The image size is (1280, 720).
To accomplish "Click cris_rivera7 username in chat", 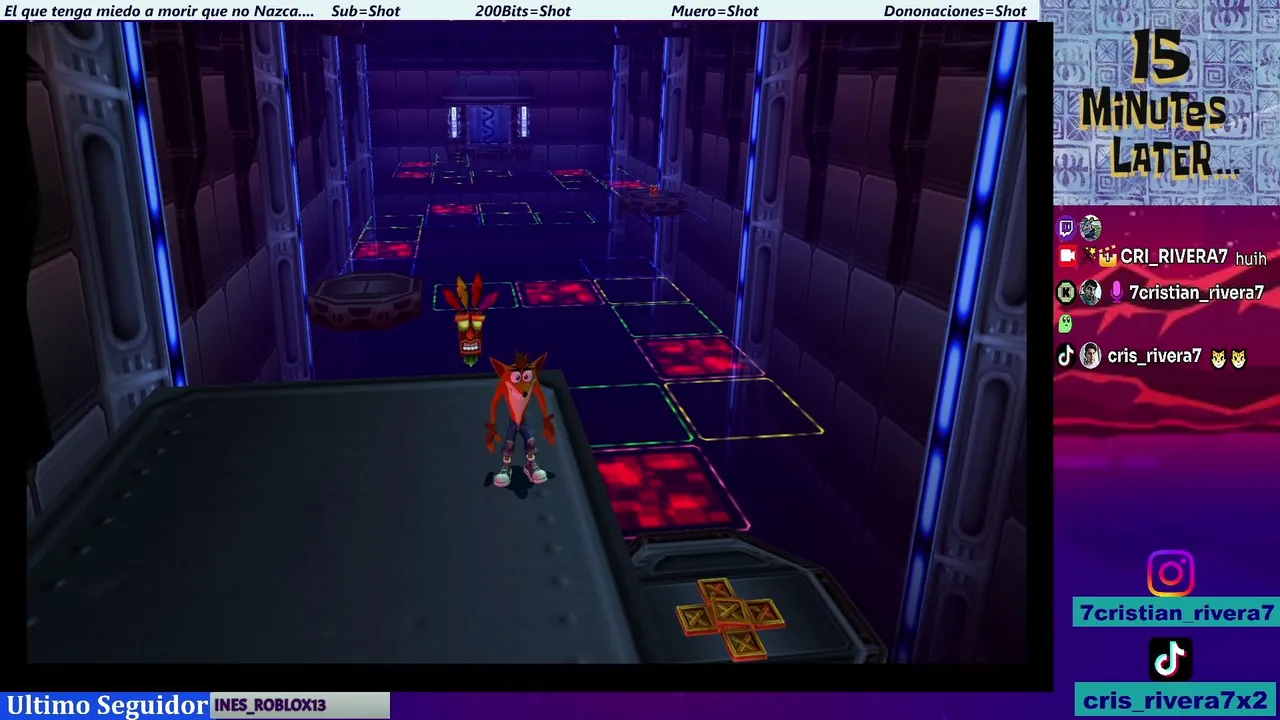I will [x=1154, y=356].
